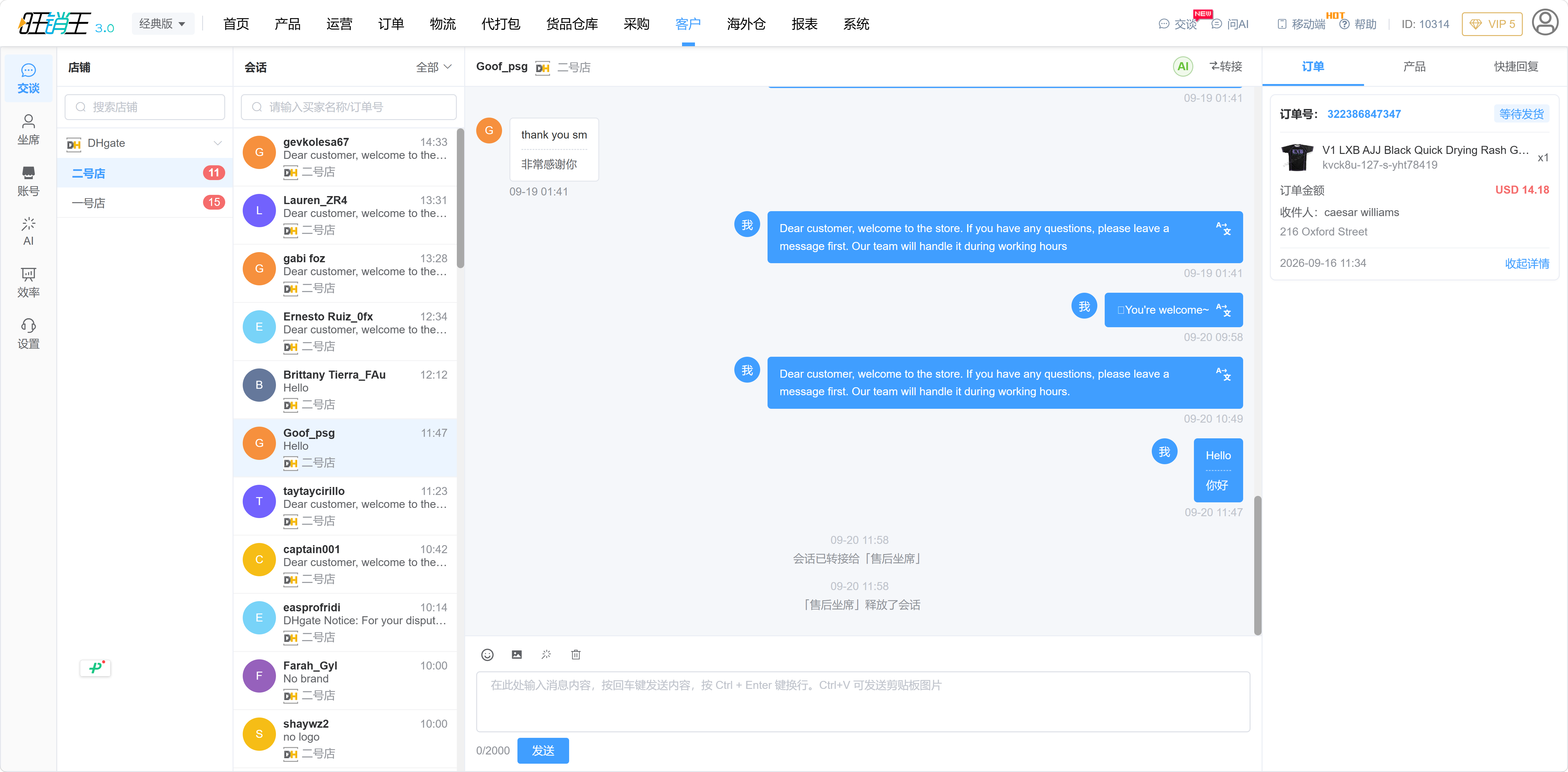
Task: Click the chat messages vertical scrollbar
Action: pyautogui.click(x=1258, y=565)
